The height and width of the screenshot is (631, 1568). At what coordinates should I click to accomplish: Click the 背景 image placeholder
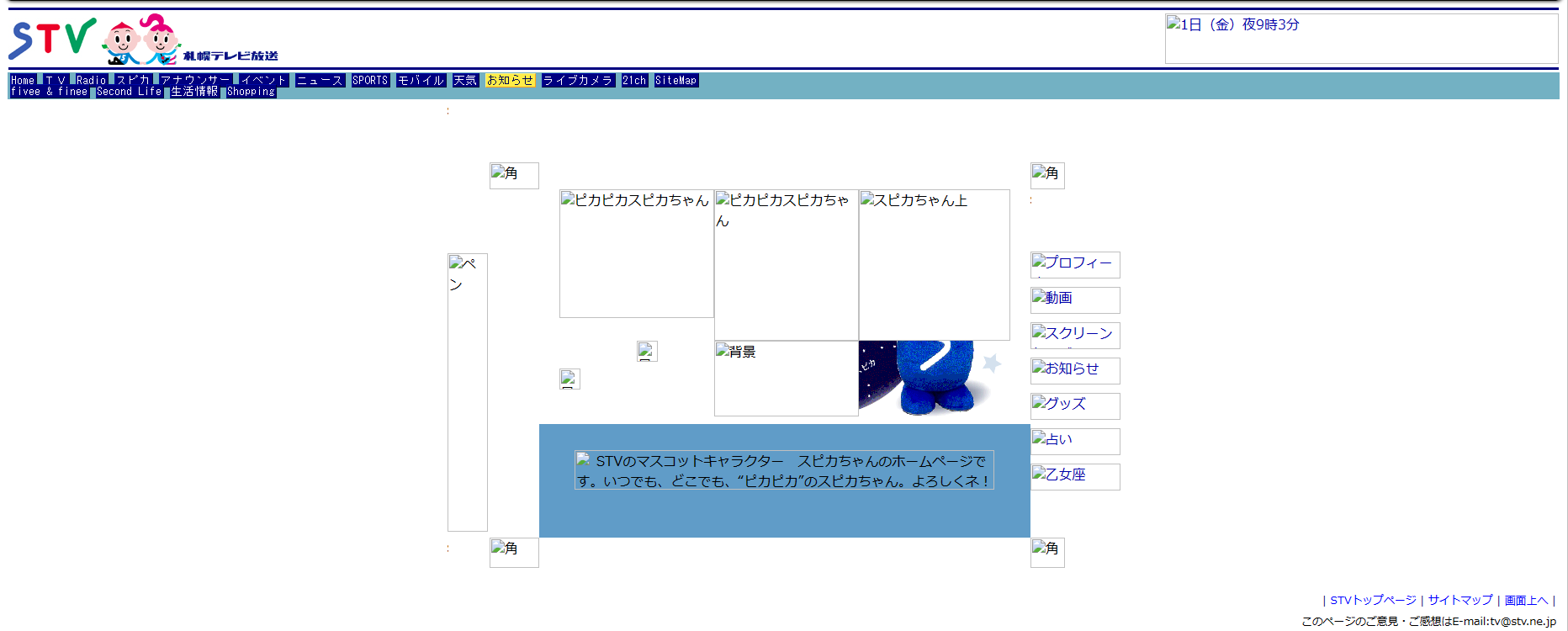coord(787,378)
